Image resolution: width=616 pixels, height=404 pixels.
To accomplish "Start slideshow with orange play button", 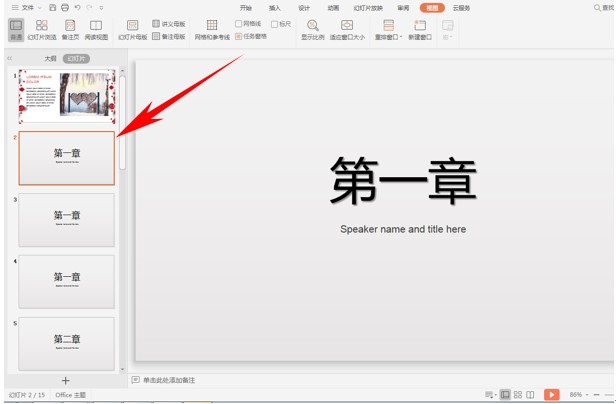I will 551,395.
